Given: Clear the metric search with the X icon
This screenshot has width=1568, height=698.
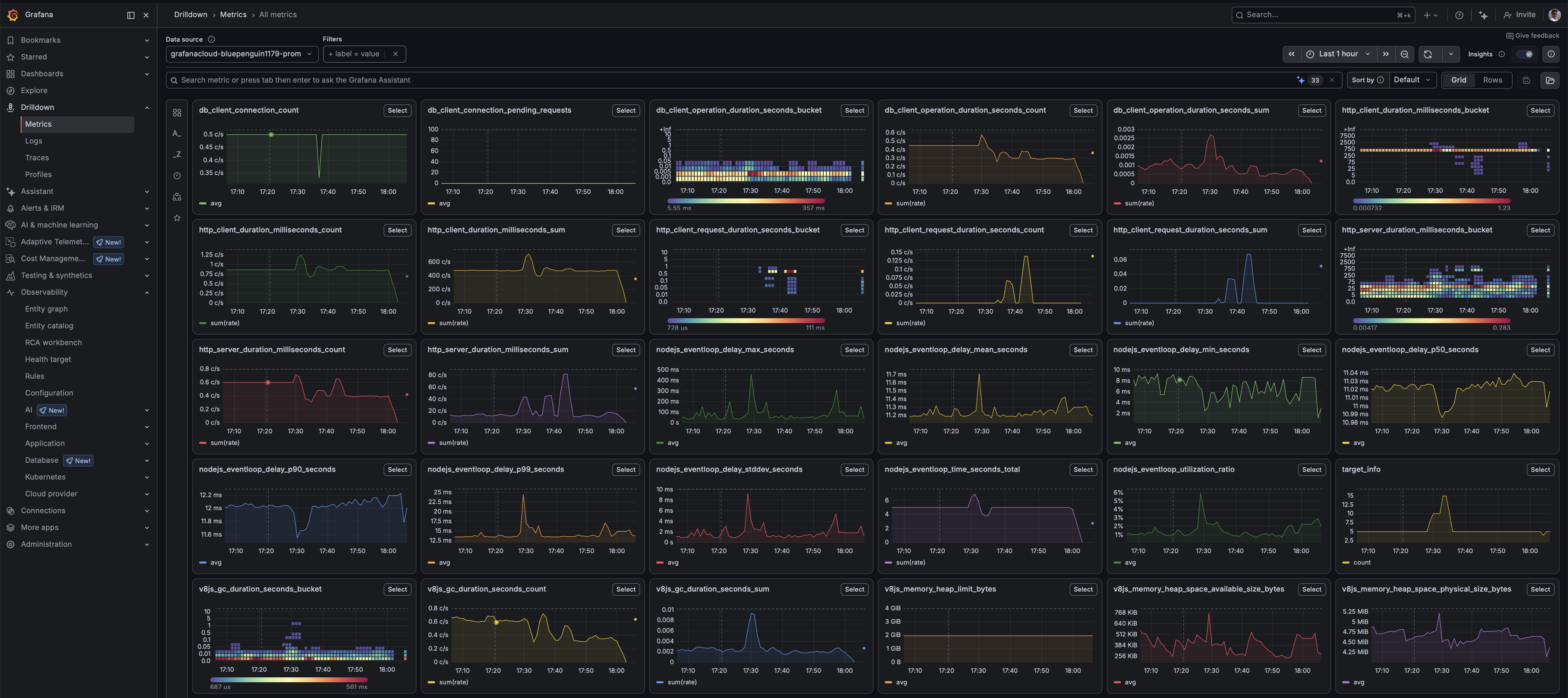Looking at the screenshot, I should pyautogui.click(x=1332, y=80).
